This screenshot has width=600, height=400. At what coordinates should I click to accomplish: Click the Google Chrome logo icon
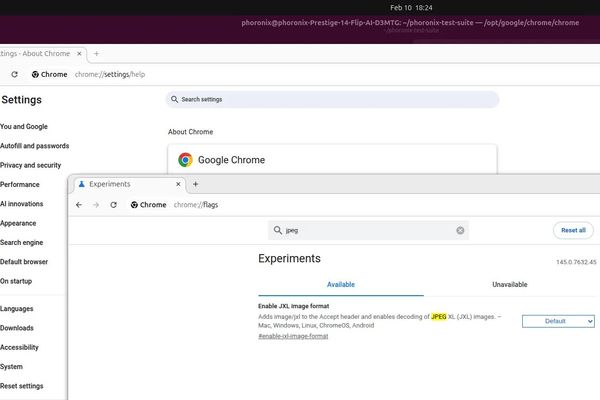pos(185,160)
